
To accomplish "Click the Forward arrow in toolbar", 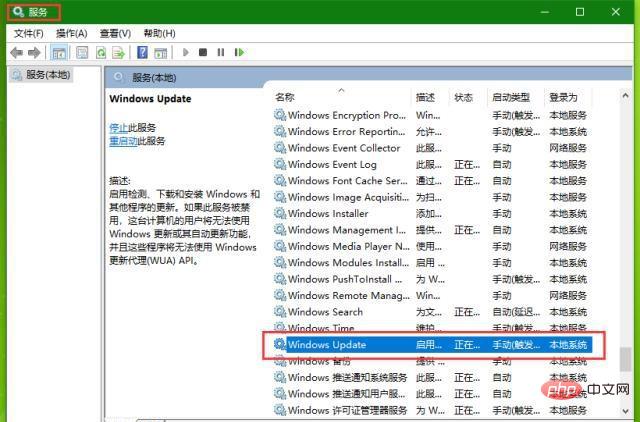I will 34,52.
